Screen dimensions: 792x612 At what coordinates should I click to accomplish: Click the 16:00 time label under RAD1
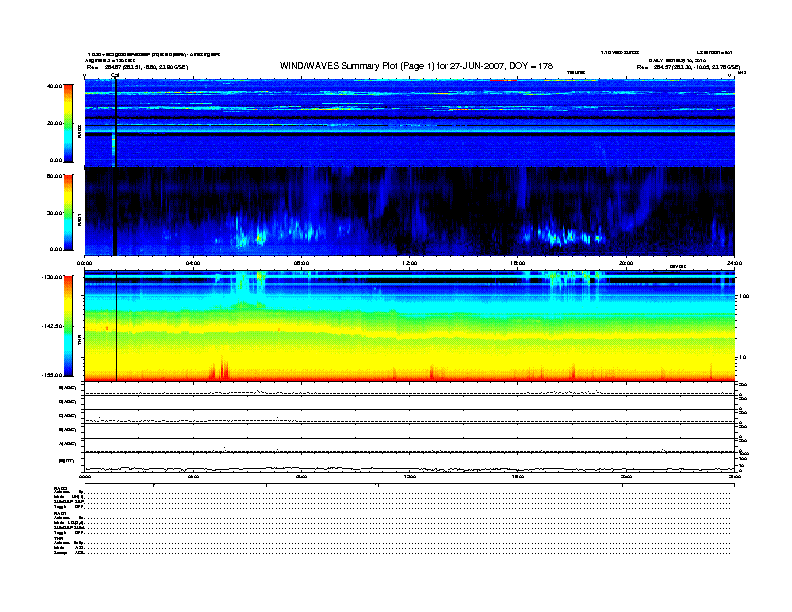tap(517, 263)
